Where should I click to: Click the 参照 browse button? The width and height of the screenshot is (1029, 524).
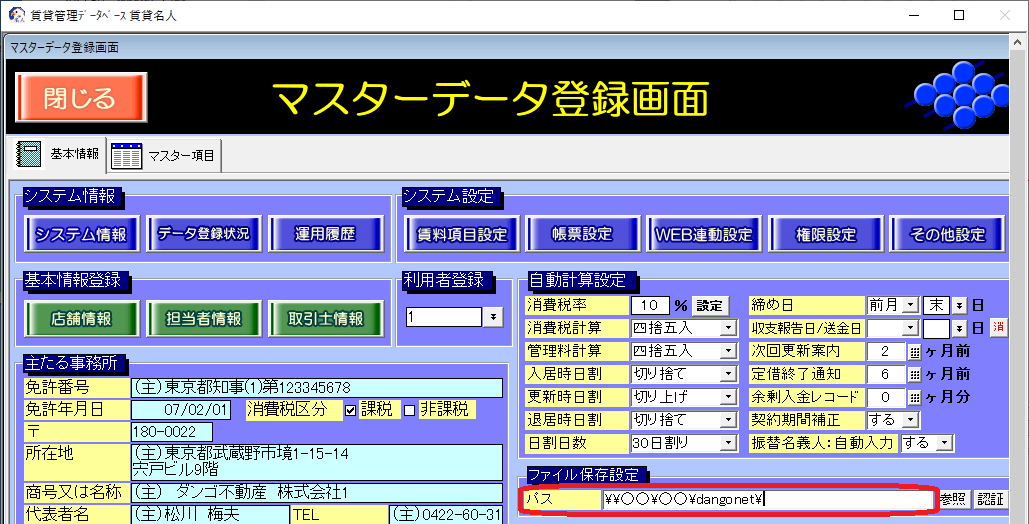point(952,499)
